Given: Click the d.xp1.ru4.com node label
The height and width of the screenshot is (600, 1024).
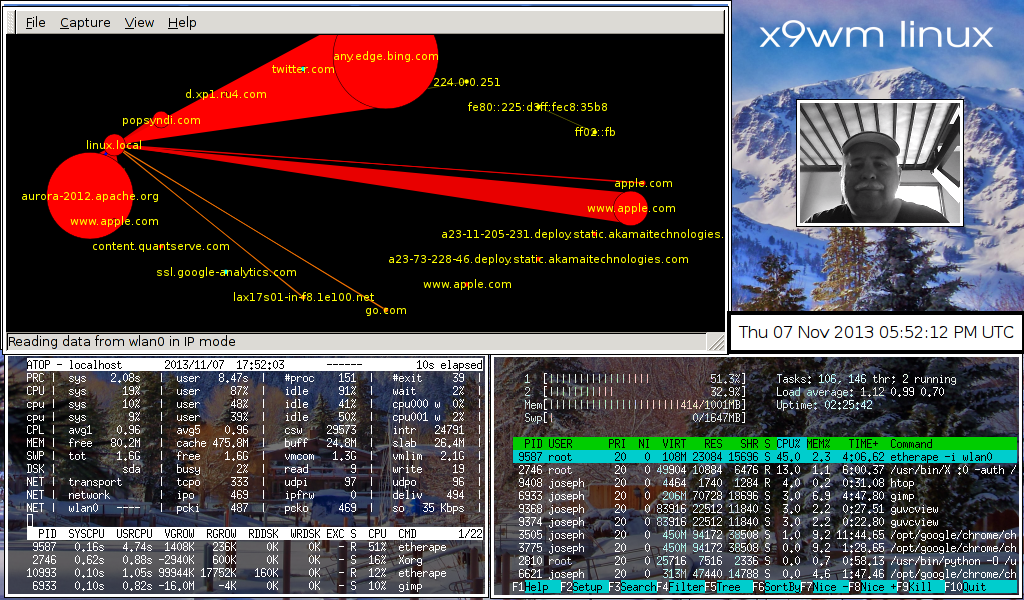Looking at the screenshot, I should pyautogui.click(x=226, y=95).
